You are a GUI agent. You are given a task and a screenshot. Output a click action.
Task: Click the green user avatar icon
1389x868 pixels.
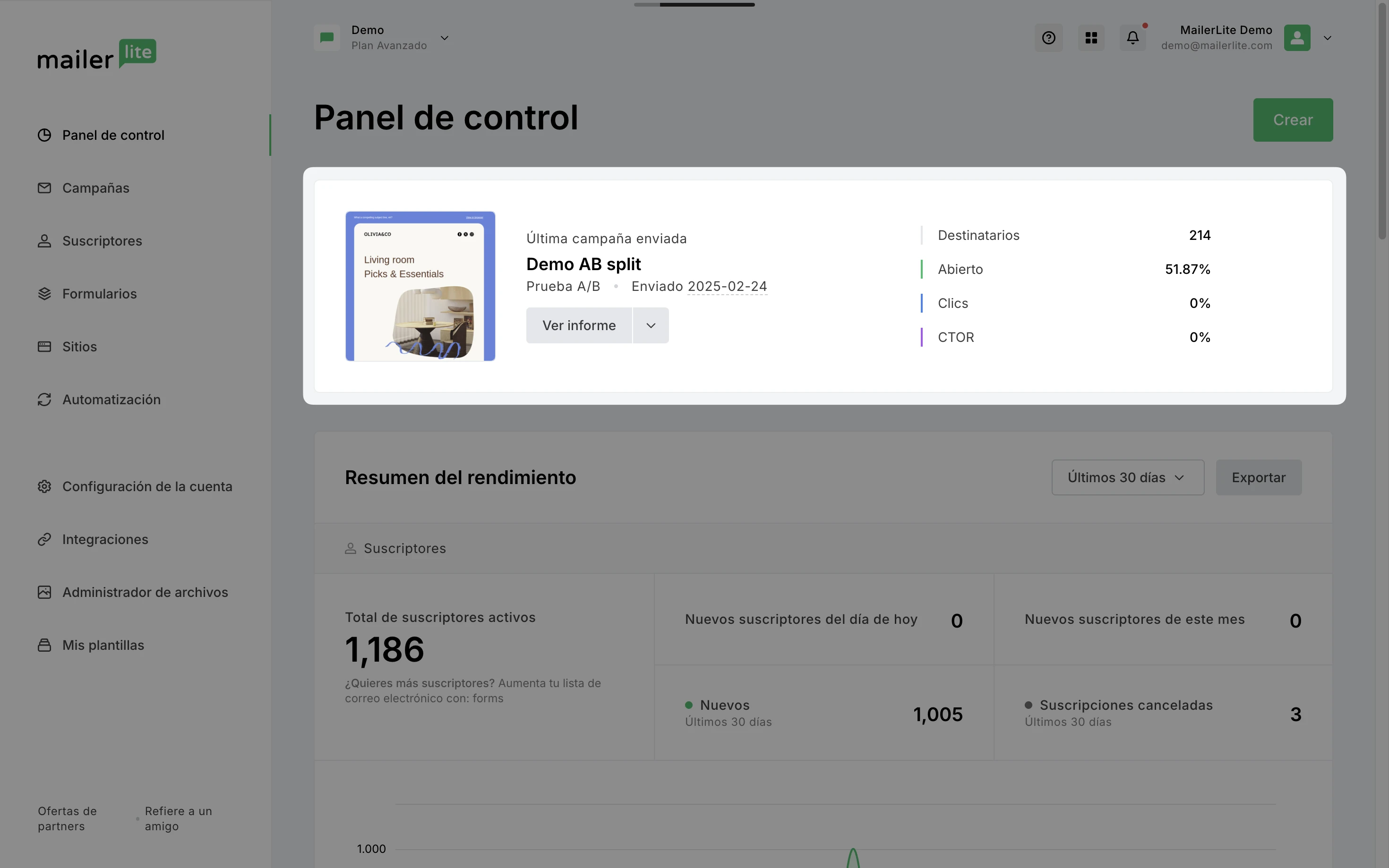(1296, 38)
